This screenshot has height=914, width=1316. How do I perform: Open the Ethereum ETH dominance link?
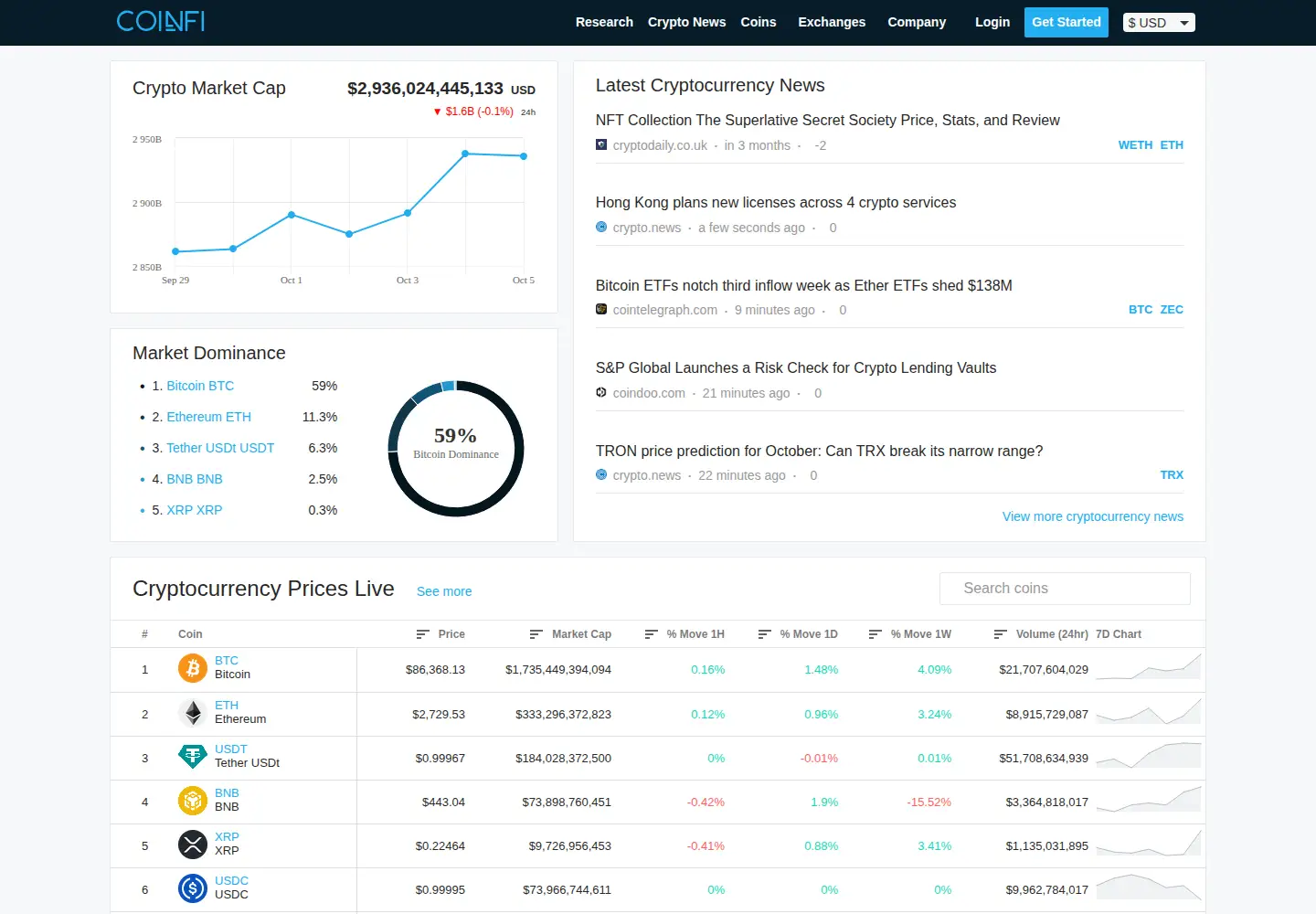click(208, 417)
